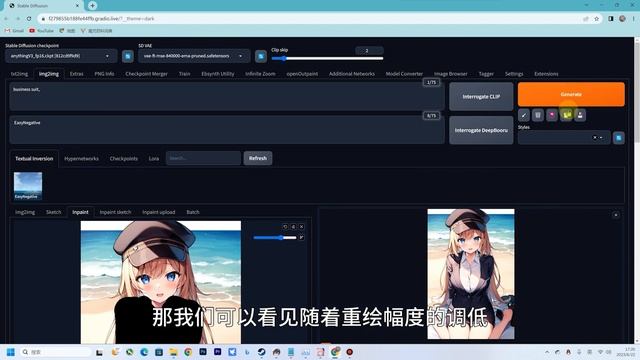Reload the browser page
The width and height of the screenshot is (640, 360).
tap(29, 19)
